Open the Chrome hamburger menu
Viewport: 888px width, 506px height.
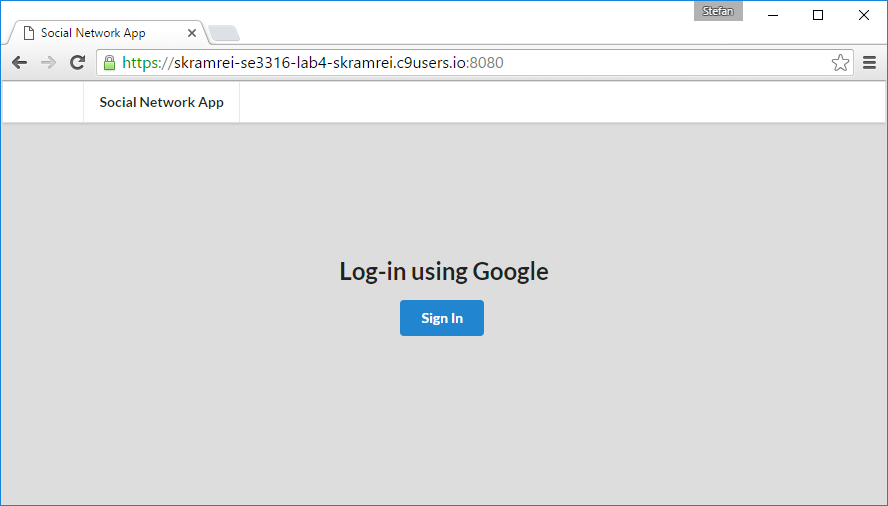coord(869,62)
